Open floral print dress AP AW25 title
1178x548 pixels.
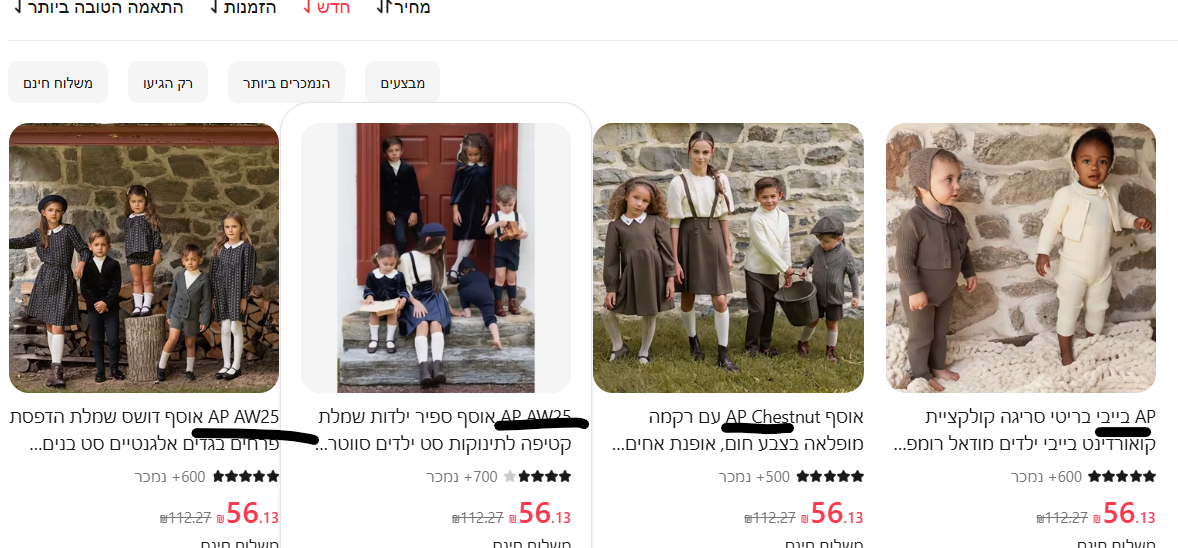coord(144,430)
